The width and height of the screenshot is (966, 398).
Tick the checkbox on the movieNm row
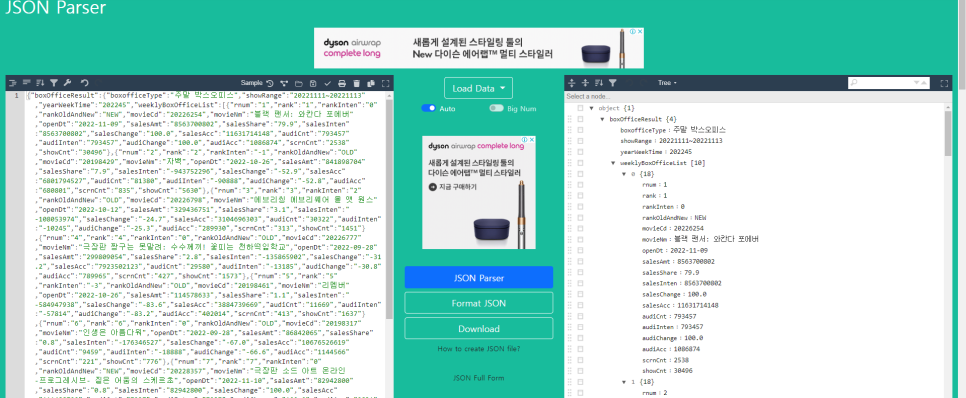(x=580, y=240)
